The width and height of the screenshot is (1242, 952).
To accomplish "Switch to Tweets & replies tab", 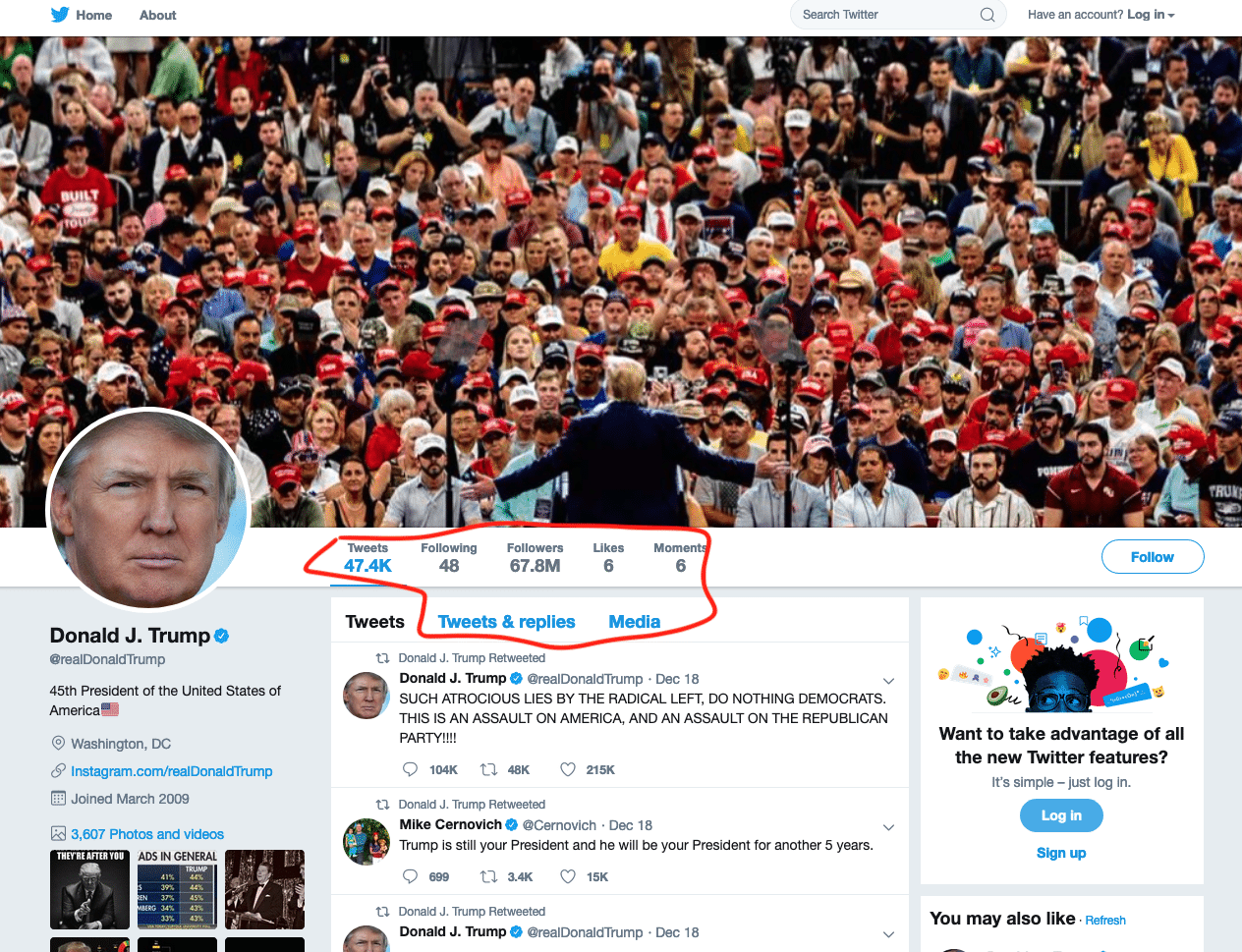I will coord(506,622).
